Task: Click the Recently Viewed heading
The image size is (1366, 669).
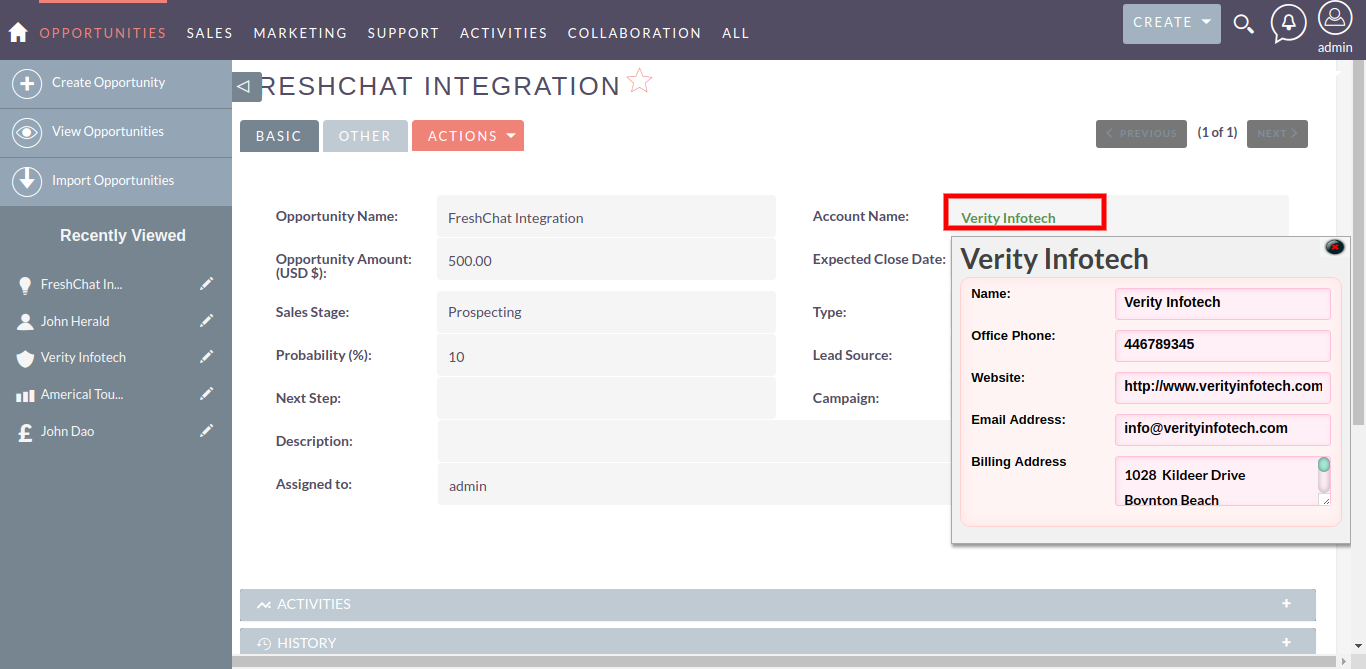Action: coord(123,236)
